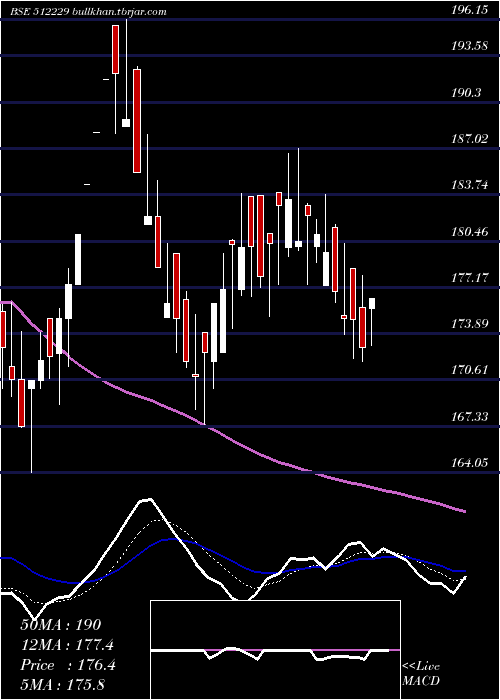This screenshot has height=700, width=500.
Task: Click the <<Live MACD label
Action: pyautogui.click(x=421, y=674)
